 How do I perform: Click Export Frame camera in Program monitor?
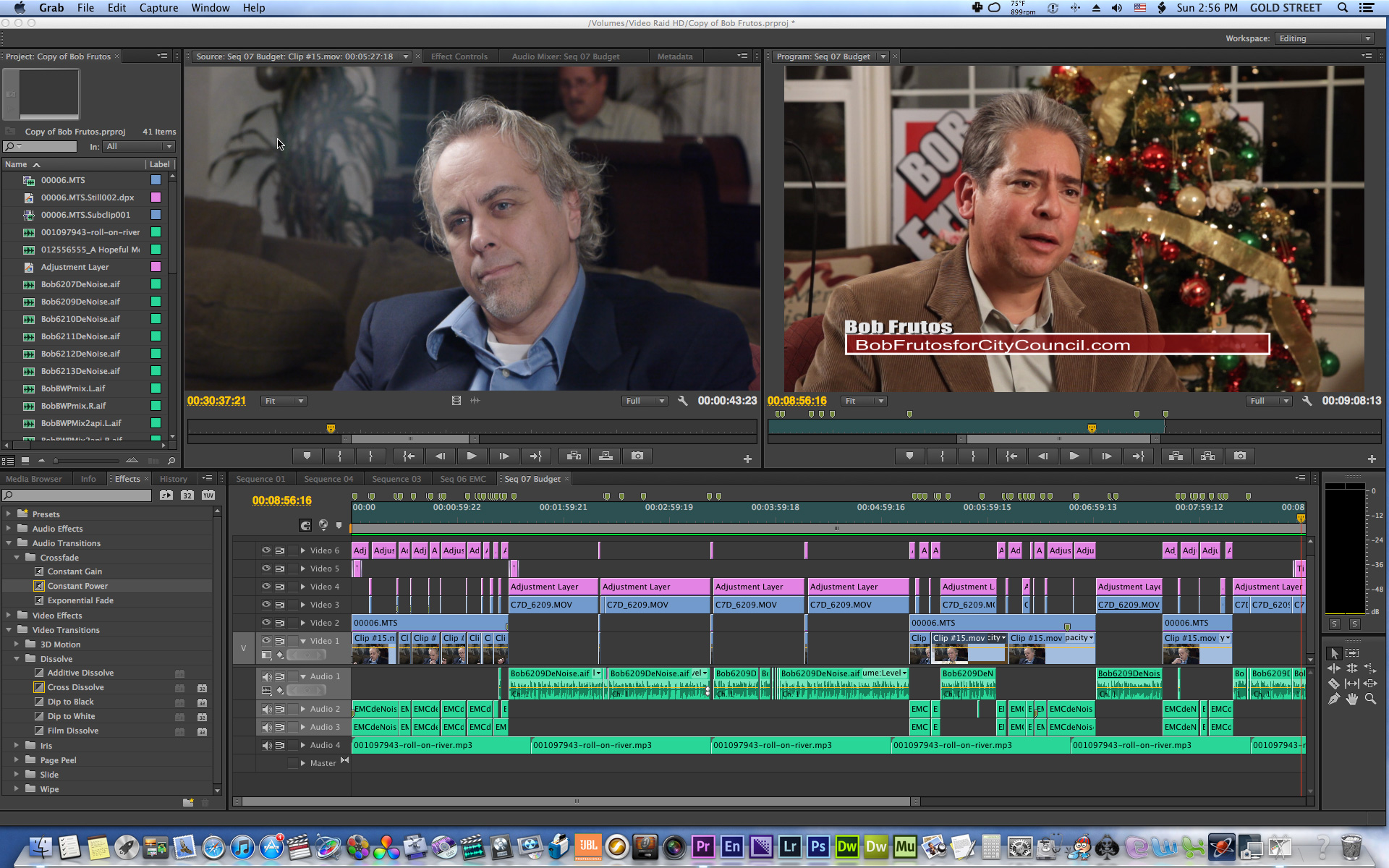[x=1239, y=456]
